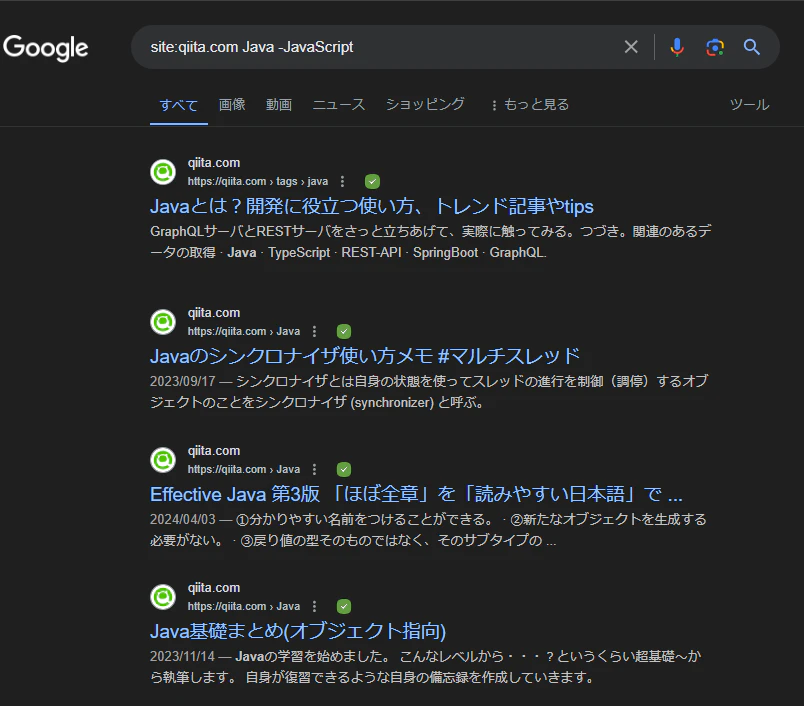This screenshot has height=706, width=804.
Task: Switch to the 画像 tab
Action: pyautogui.click(x=232, y=105)
